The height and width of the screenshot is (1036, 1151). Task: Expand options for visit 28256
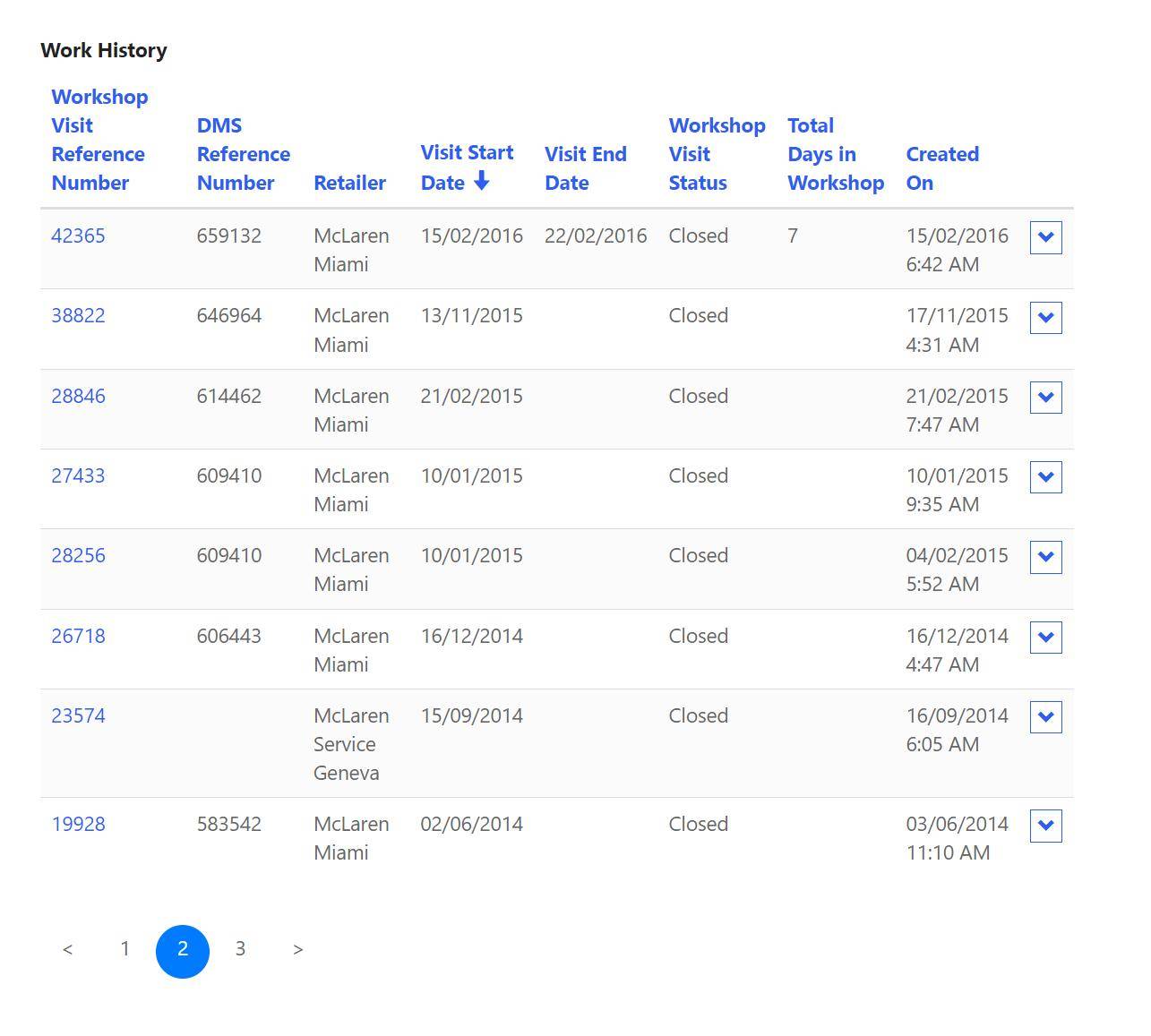[x=1045, y=557]
